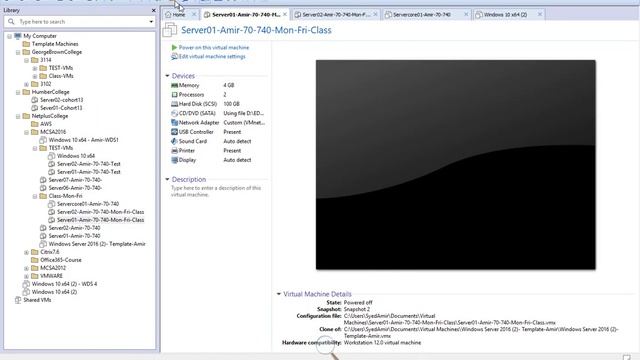Viewport: 640px width, 360px height.
Task: Collapse the GeorgeBrownCollege folder
Action: pos(18,52)
